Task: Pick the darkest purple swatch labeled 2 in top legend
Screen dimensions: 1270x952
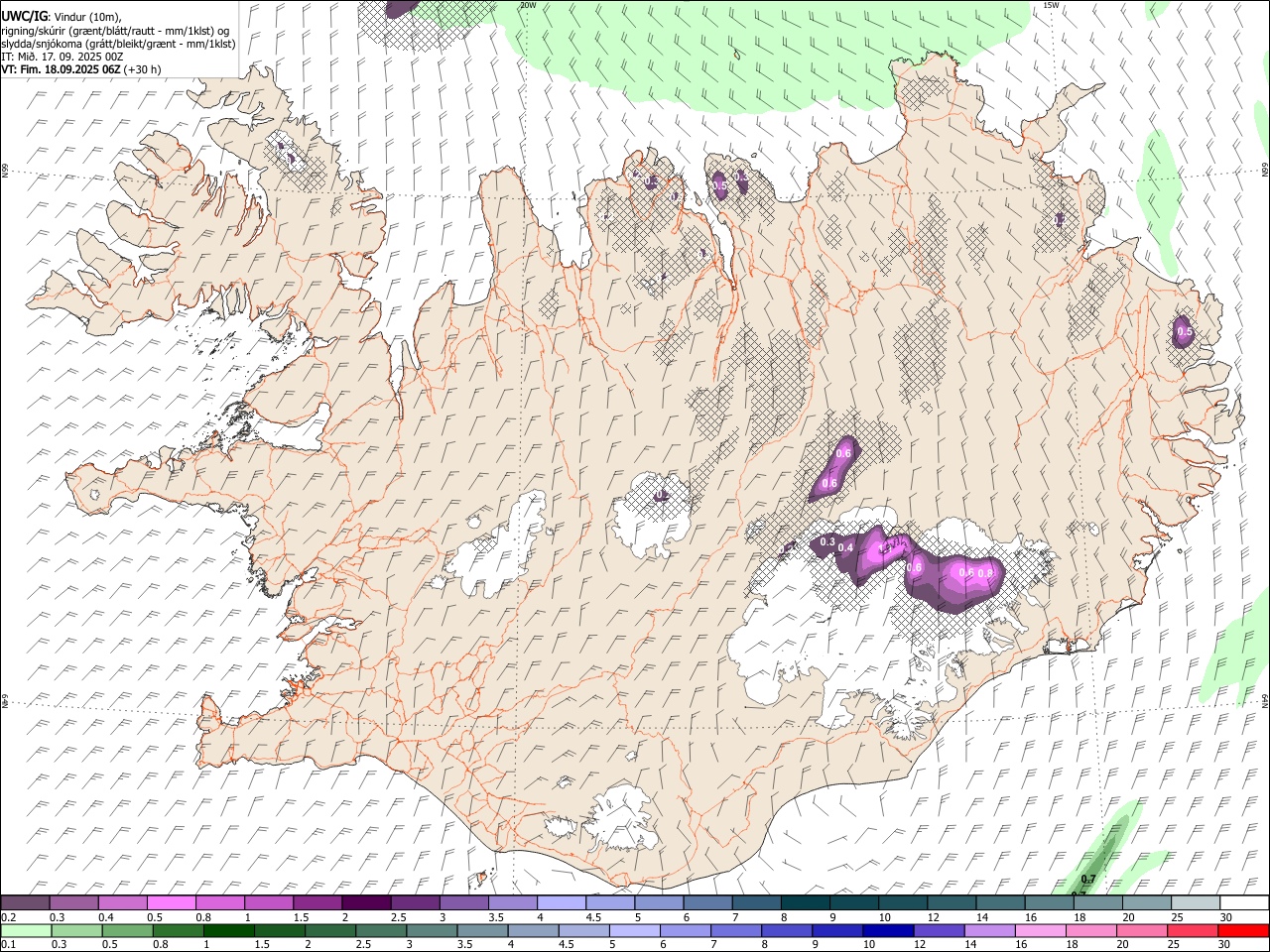Action: 366,902
